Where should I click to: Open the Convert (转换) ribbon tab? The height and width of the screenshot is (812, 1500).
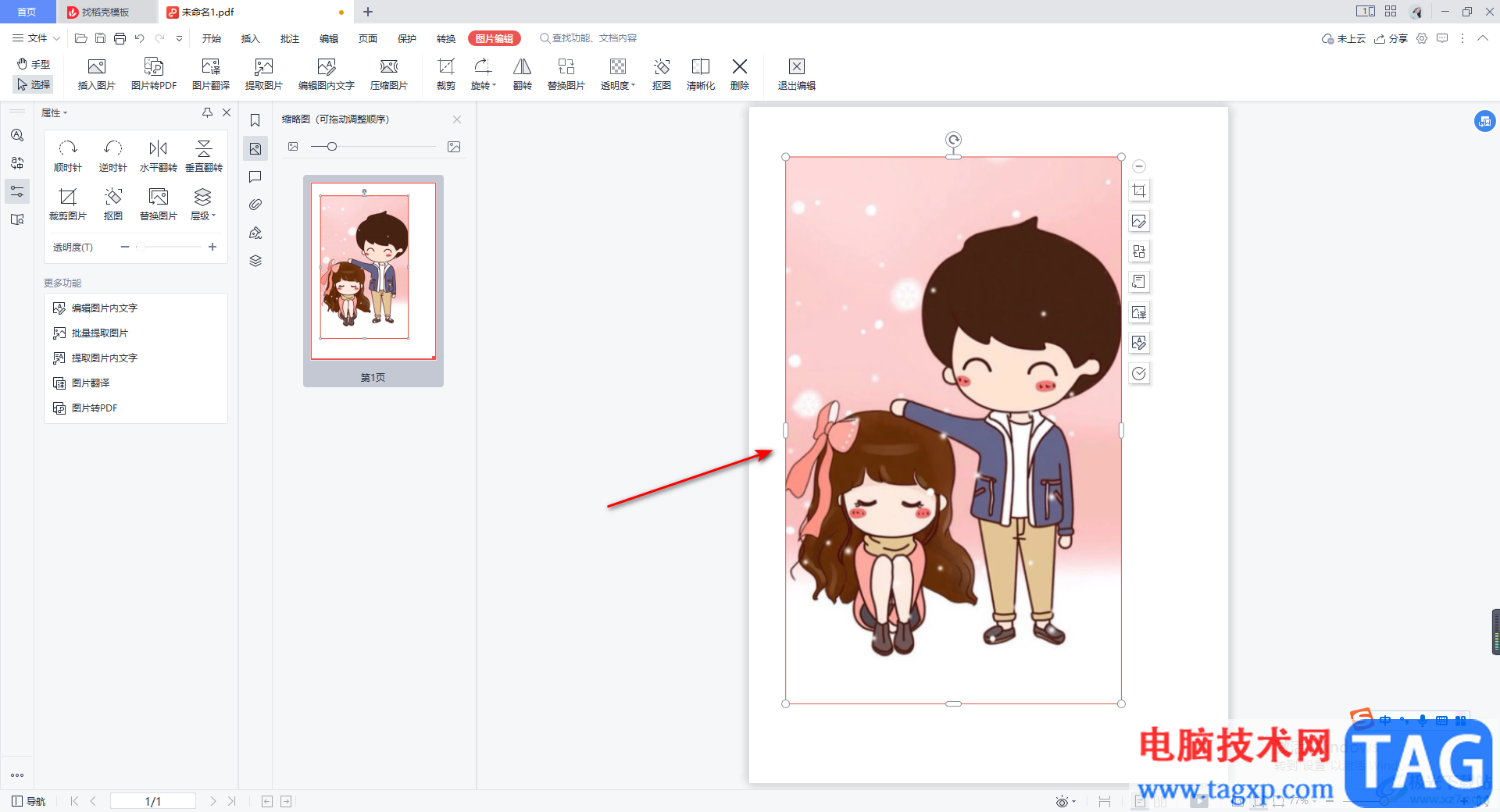[x=446, y=38]
